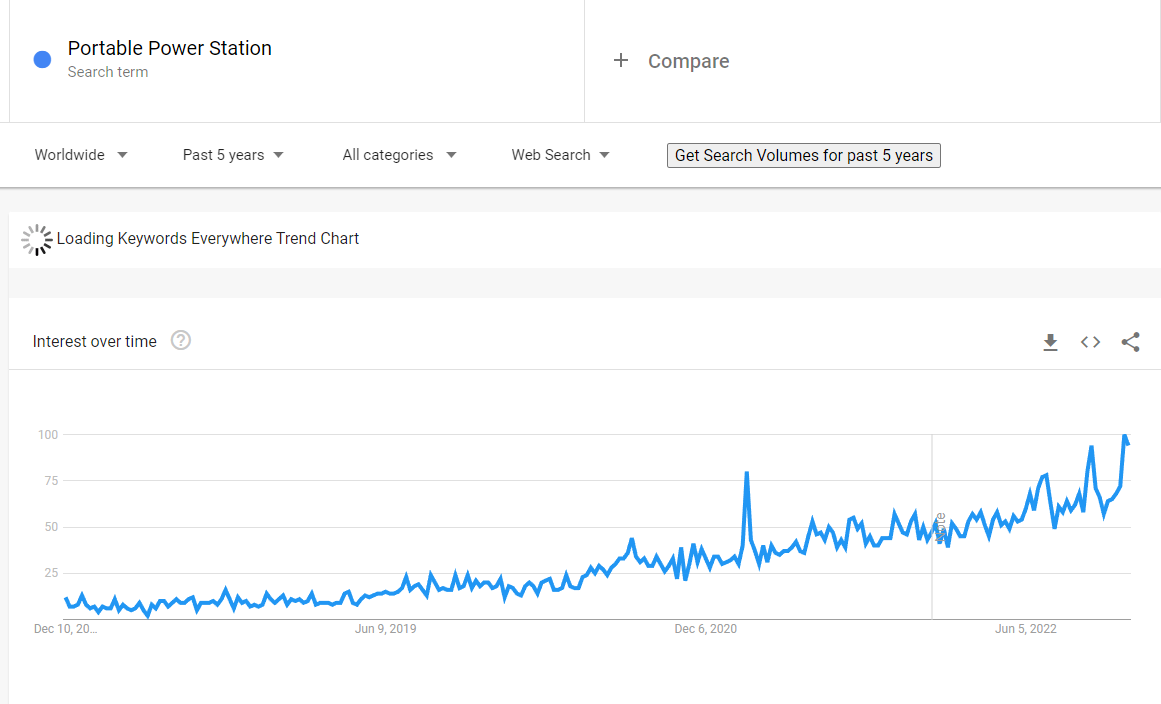Viewport: 1161px width, 704px height.
Task: Click the plus icon next to Compare
Action: [x=621, y=60]
